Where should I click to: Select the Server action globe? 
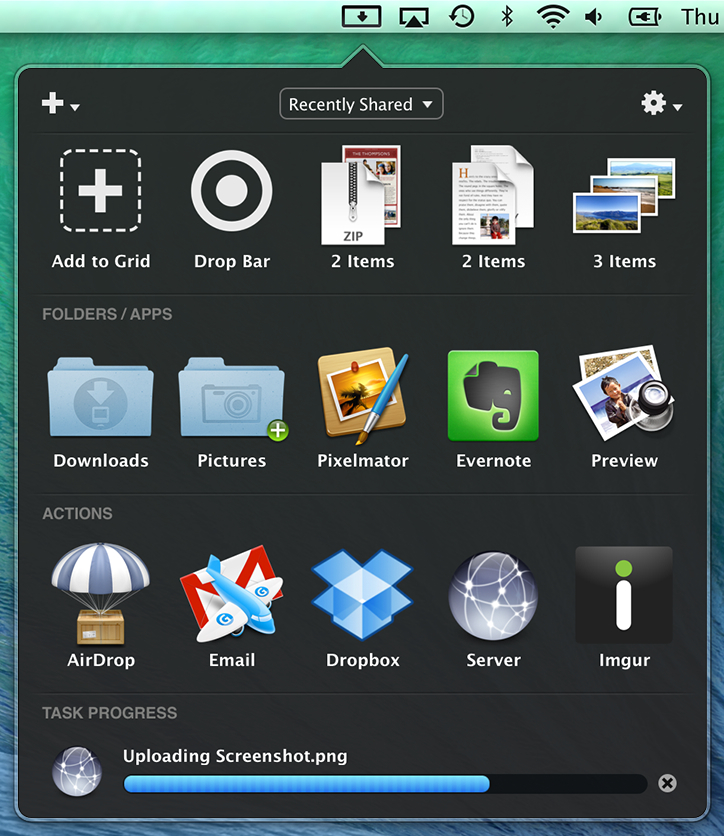tap(493, 596)
